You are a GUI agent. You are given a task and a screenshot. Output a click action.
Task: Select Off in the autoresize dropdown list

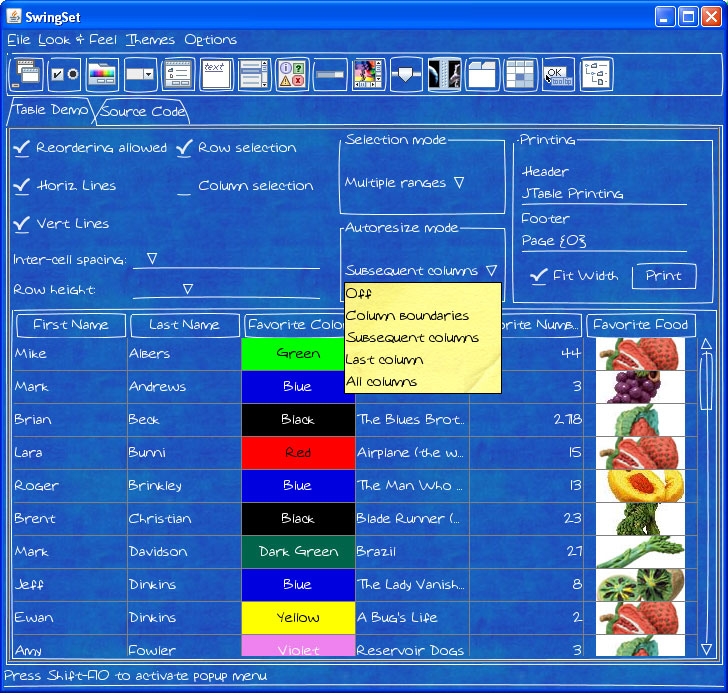coord(358,294)
